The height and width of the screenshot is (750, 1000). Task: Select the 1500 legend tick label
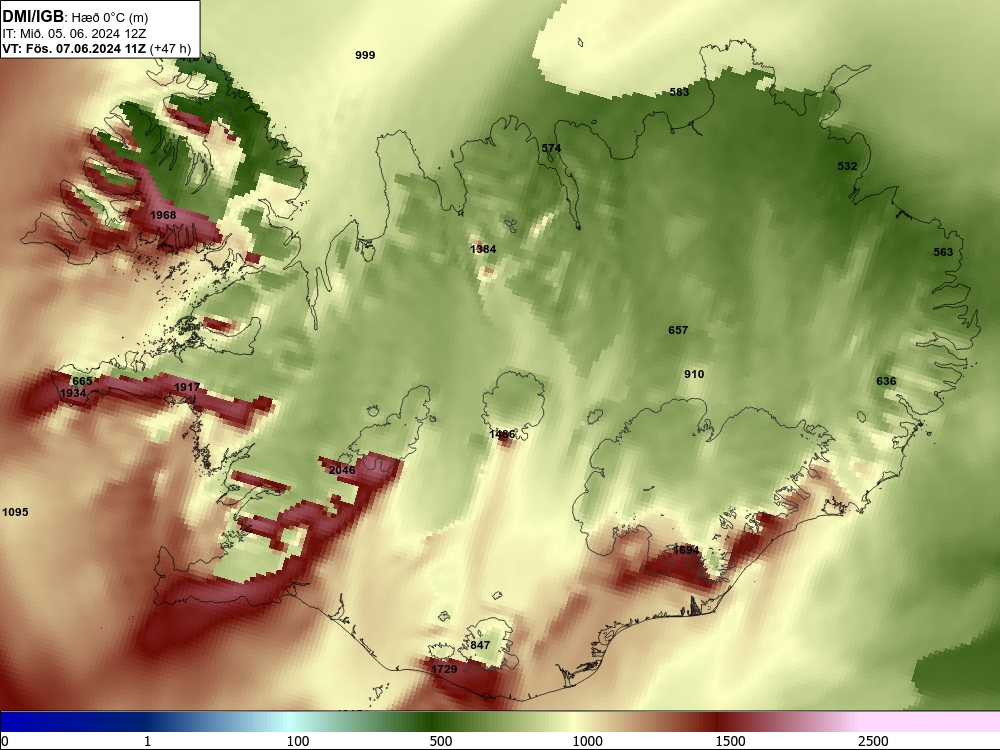pos(730,741)
